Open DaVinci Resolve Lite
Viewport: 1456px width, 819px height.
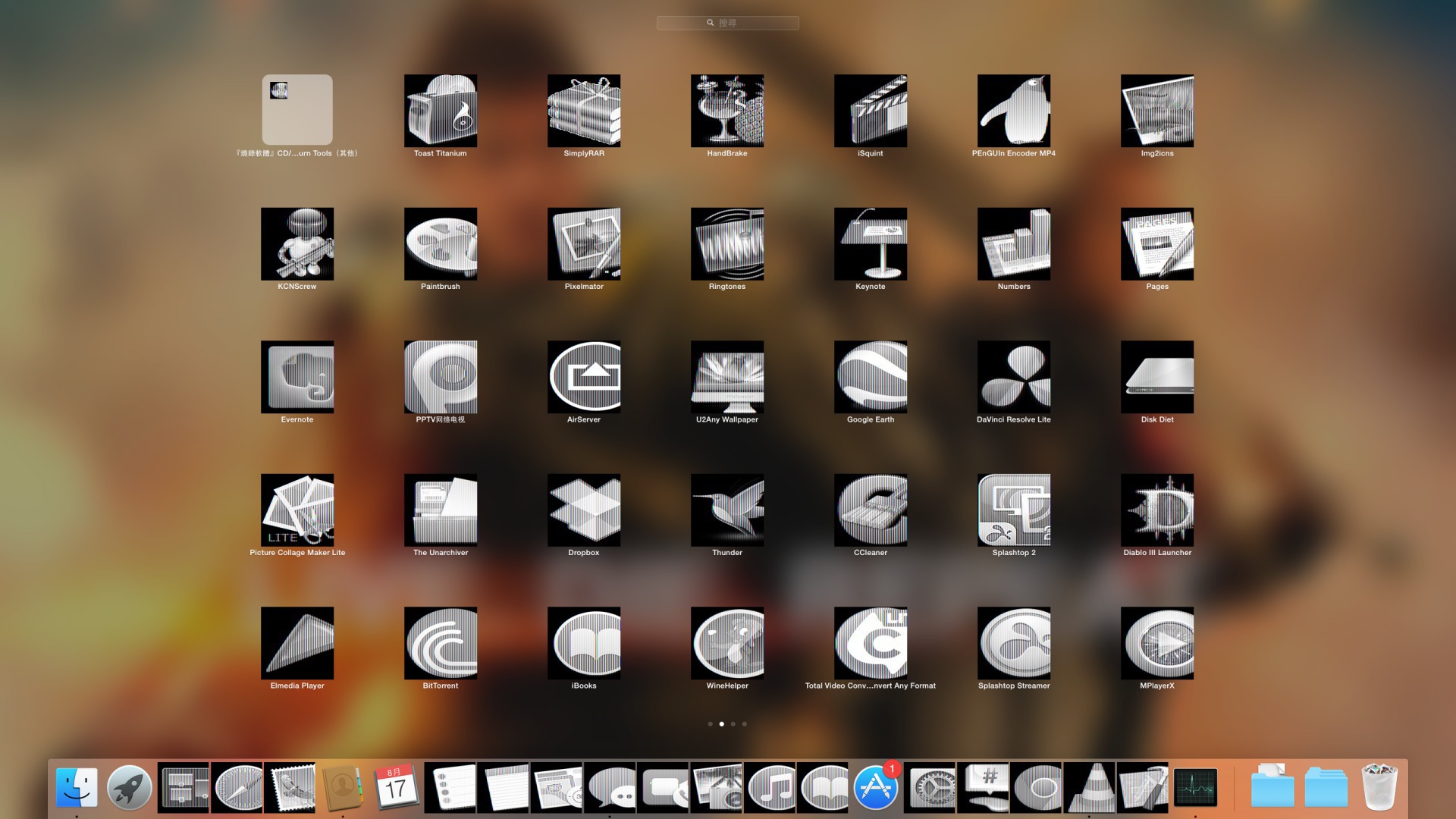click(1014, 377)
